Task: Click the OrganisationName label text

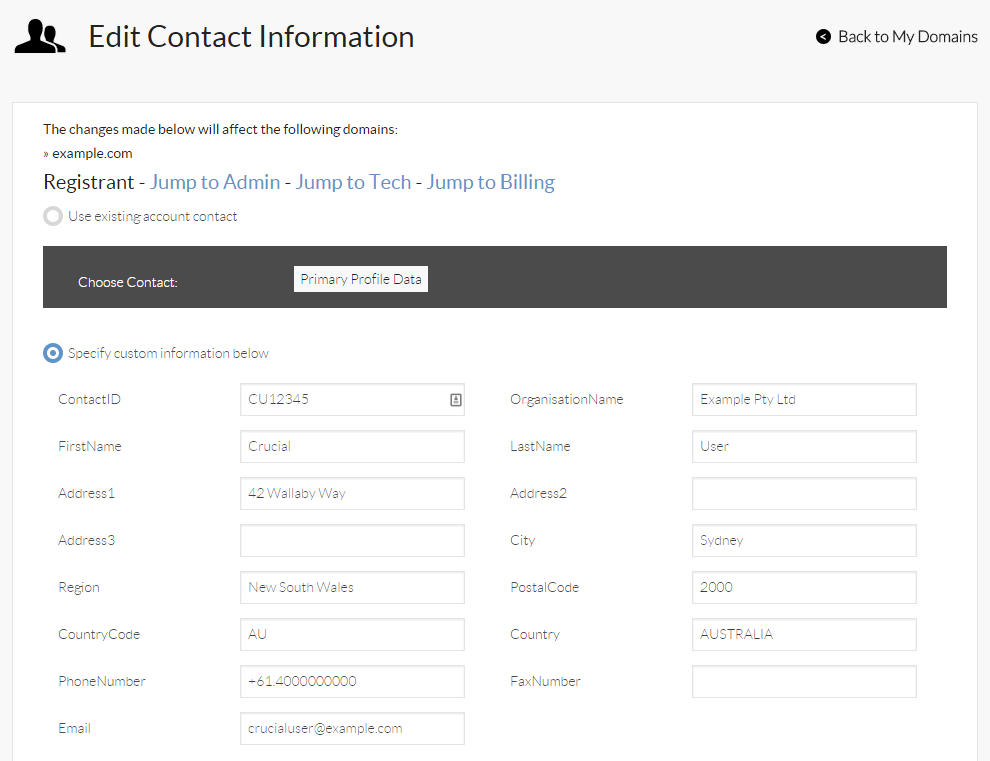Action: [x=566, y=400]
